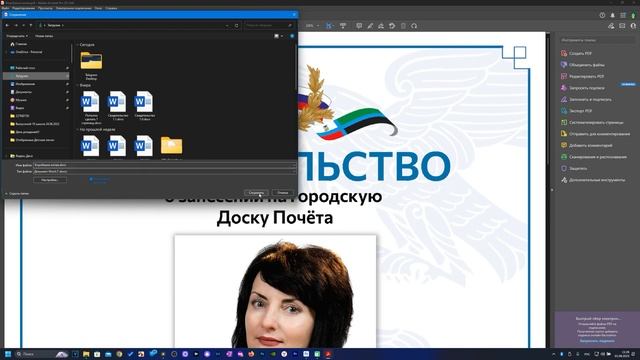The width and height of the screenshot is (640, 360).
Task: Collapse folders via Hide folders expander
Action: [x=17, y=193]
